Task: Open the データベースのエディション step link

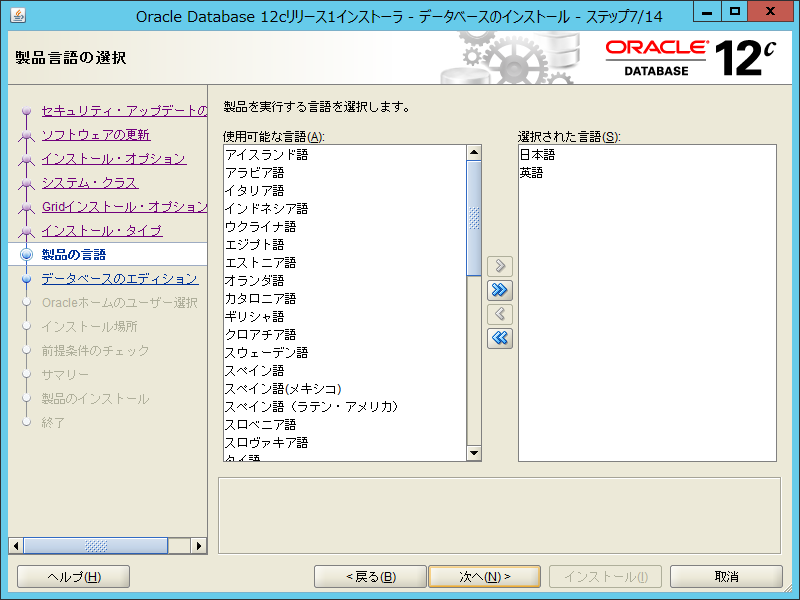Action: click(x=119, y=279)
